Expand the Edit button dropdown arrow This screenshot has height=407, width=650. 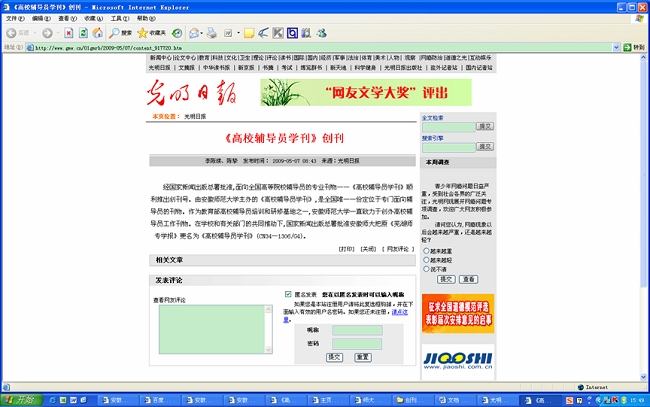click(238, 33)
